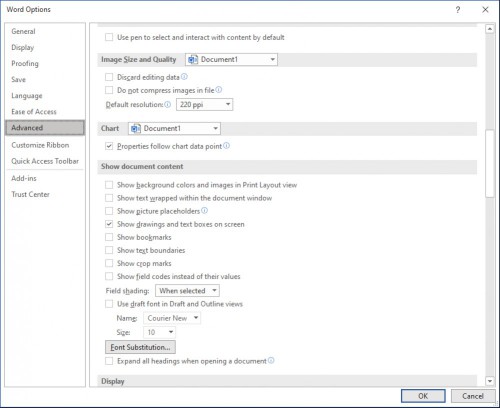This screenshot has height=408, width=500.
Task: Click info icon beside Expand all headings option
Action: tap(271, 360)
